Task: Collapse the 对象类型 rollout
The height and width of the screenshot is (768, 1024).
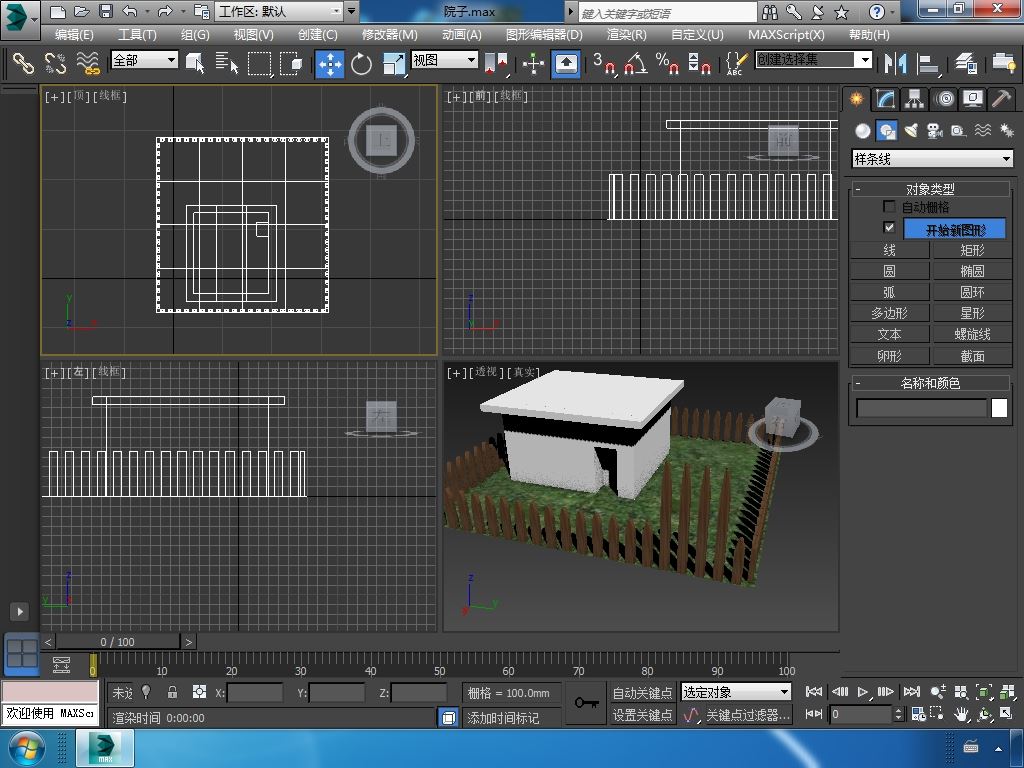Action: (930, 189)
